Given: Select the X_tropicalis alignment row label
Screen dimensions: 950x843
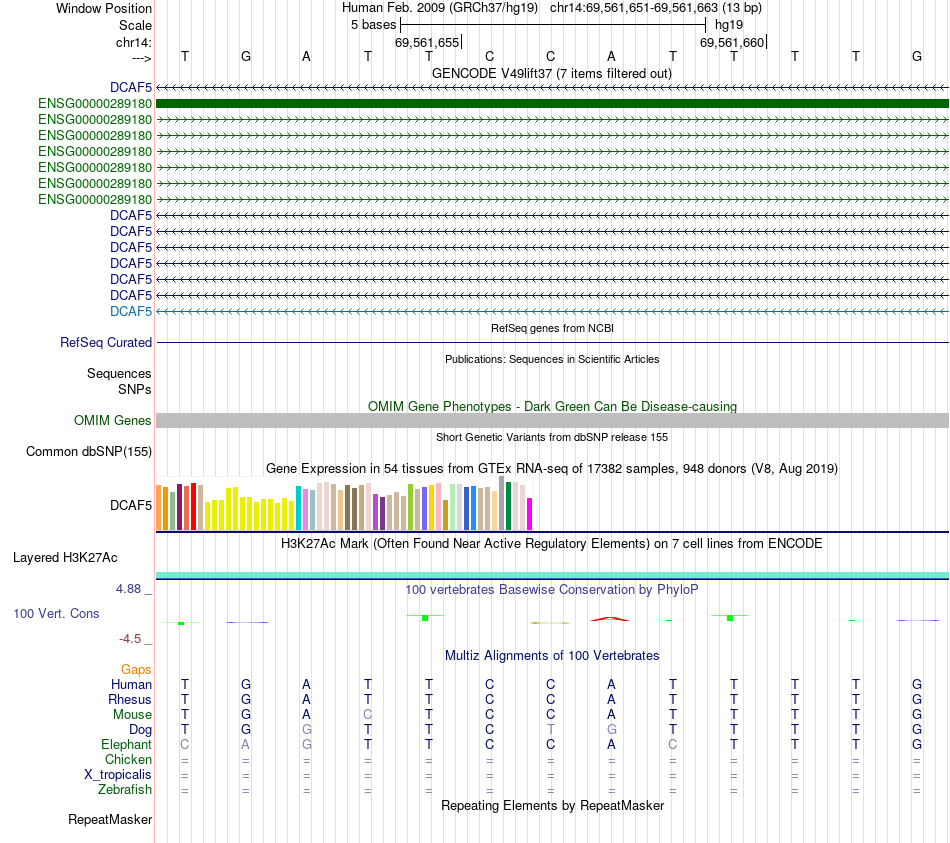Looking at the screenshot, I should coord(118,775).
